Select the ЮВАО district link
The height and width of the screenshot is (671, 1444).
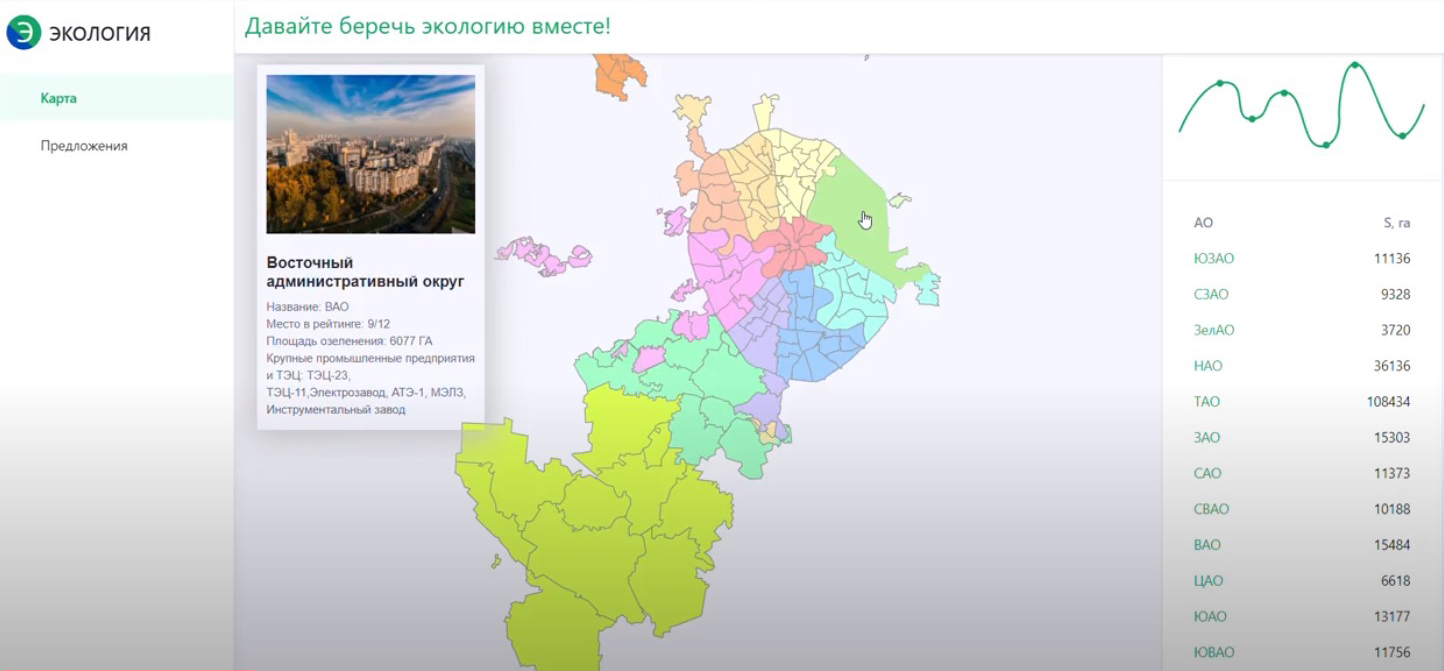coord(1213,652)
